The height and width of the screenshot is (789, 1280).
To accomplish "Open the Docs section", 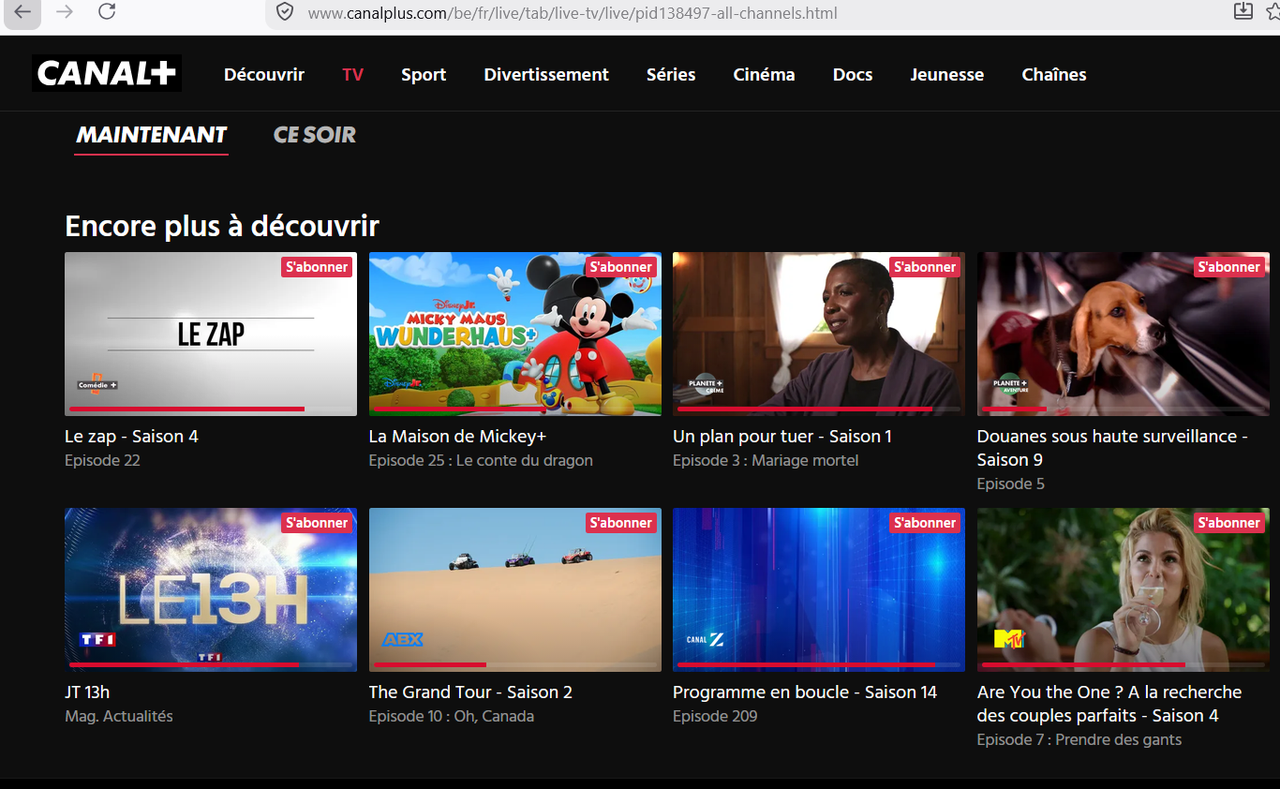I will (x=853, y=74).
